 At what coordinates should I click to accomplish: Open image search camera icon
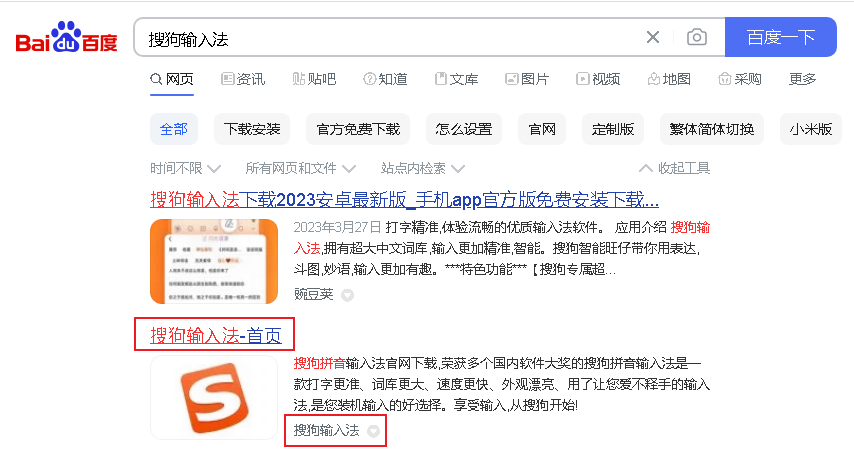697,37
